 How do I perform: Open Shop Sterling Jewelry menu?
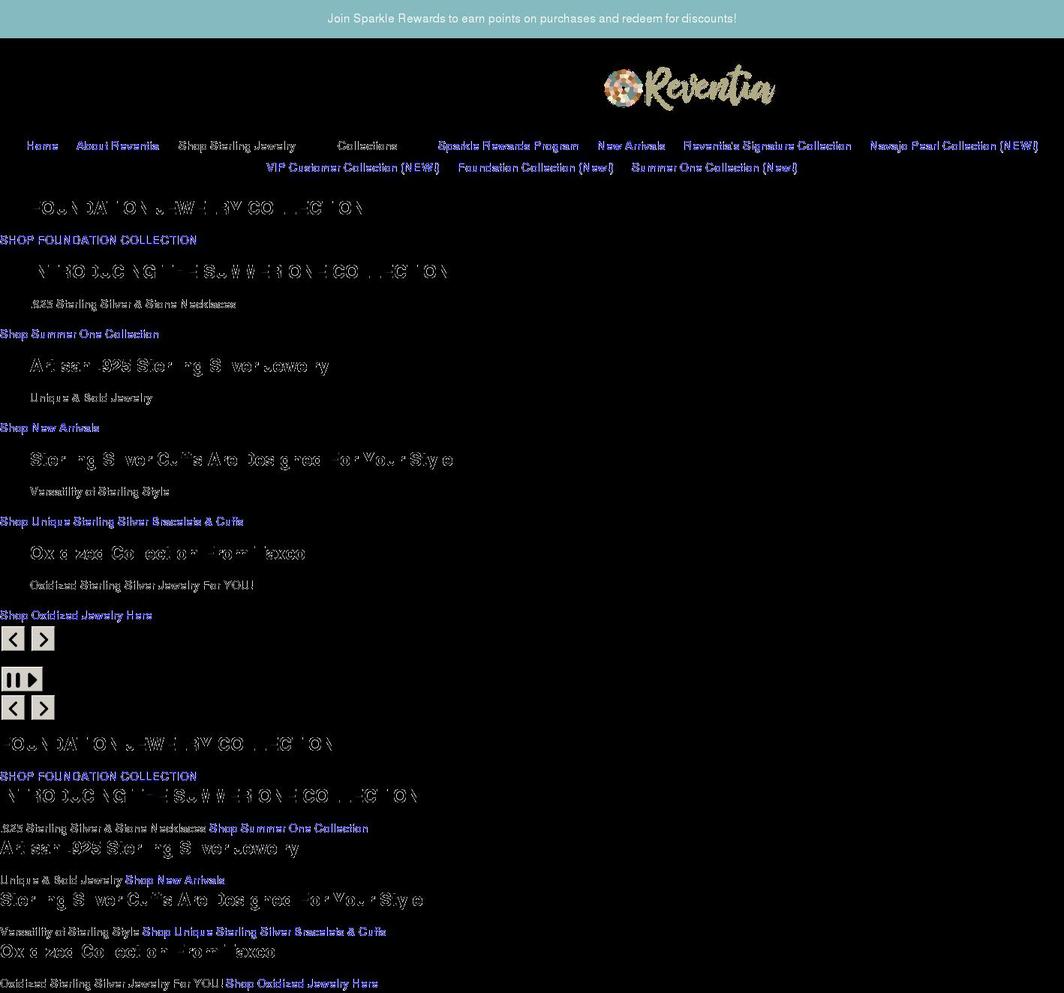tap(237, 146)
